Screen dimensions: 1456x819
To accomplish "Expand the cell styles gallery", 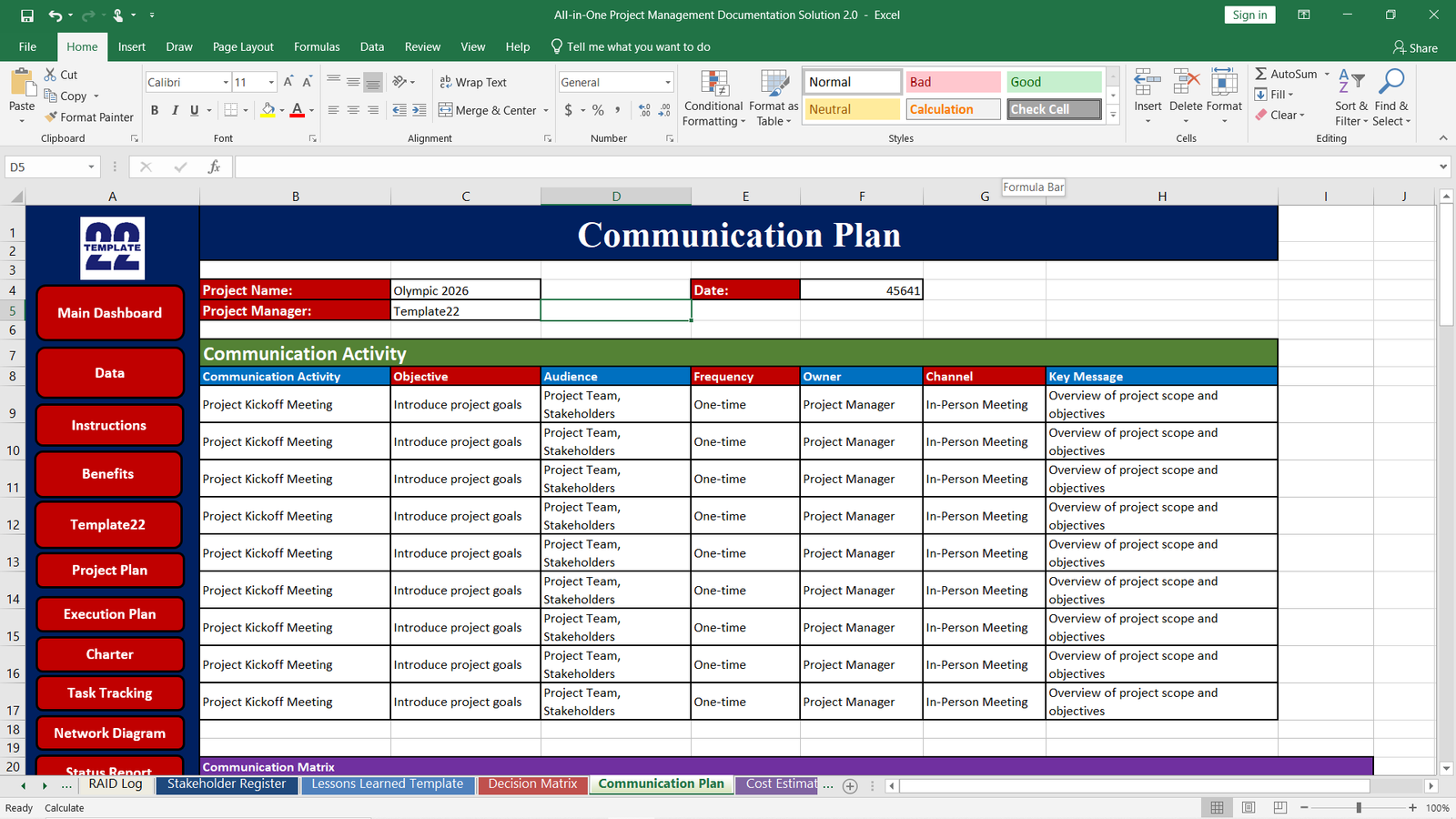I will click(1113, 115).
